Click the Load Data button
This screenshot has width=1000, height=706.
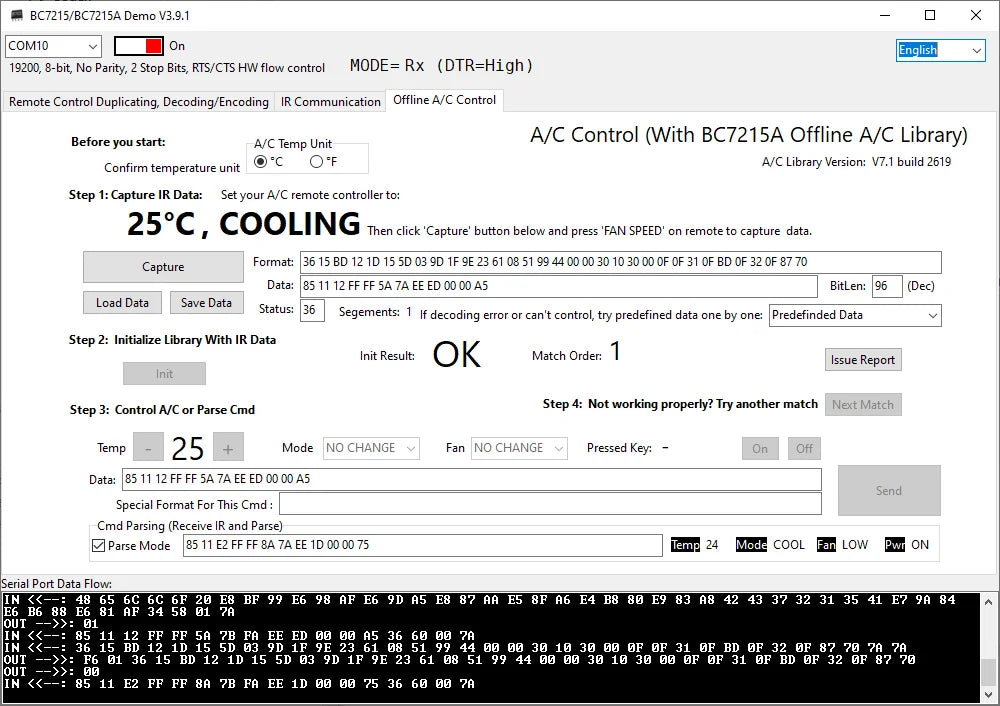(122, 302)
